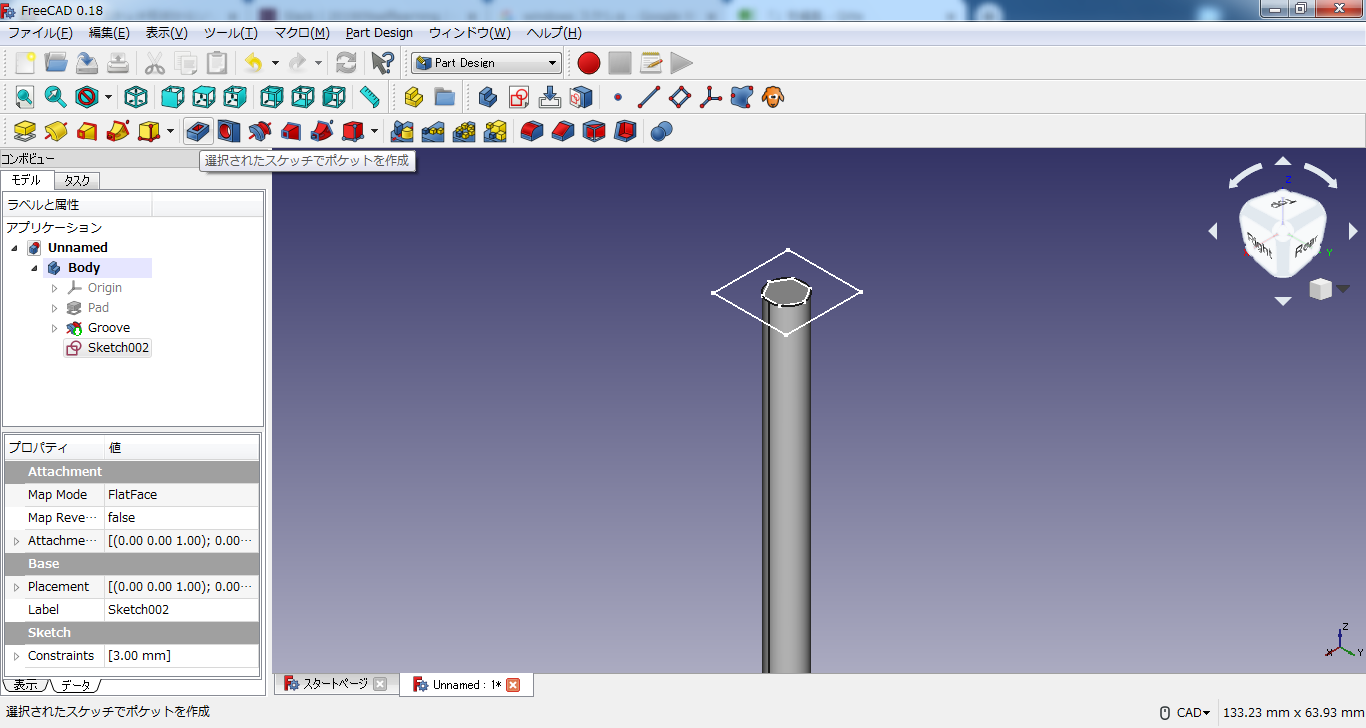Click the Boolean operation spheres icon
The width and height of the screenshot is (1366, 728).
661,131
